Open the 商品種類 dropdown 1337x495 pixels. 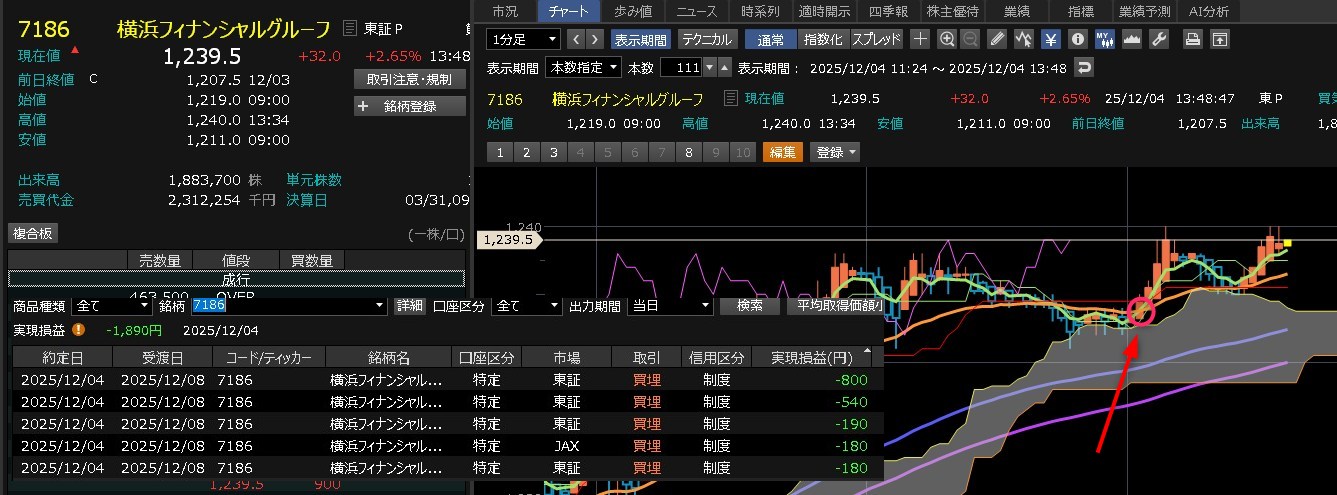point(112,305)
